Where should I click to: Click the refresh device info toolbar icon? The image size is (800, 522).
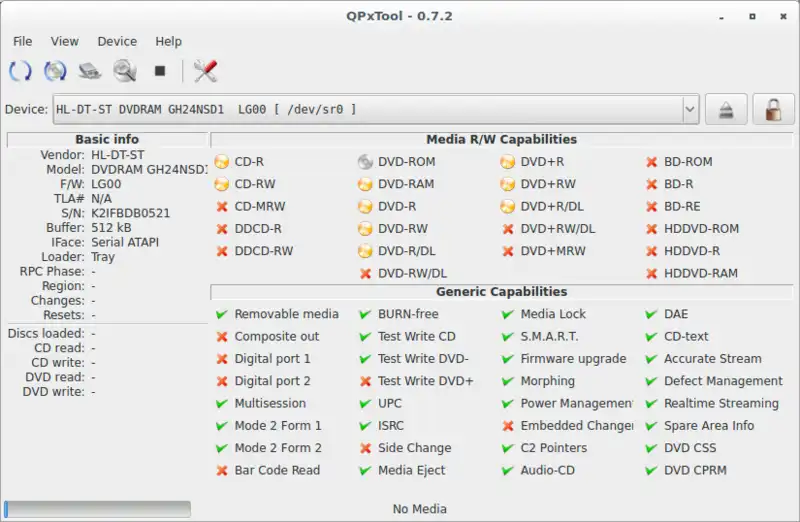pyautogui.click(x=20, y=71)
